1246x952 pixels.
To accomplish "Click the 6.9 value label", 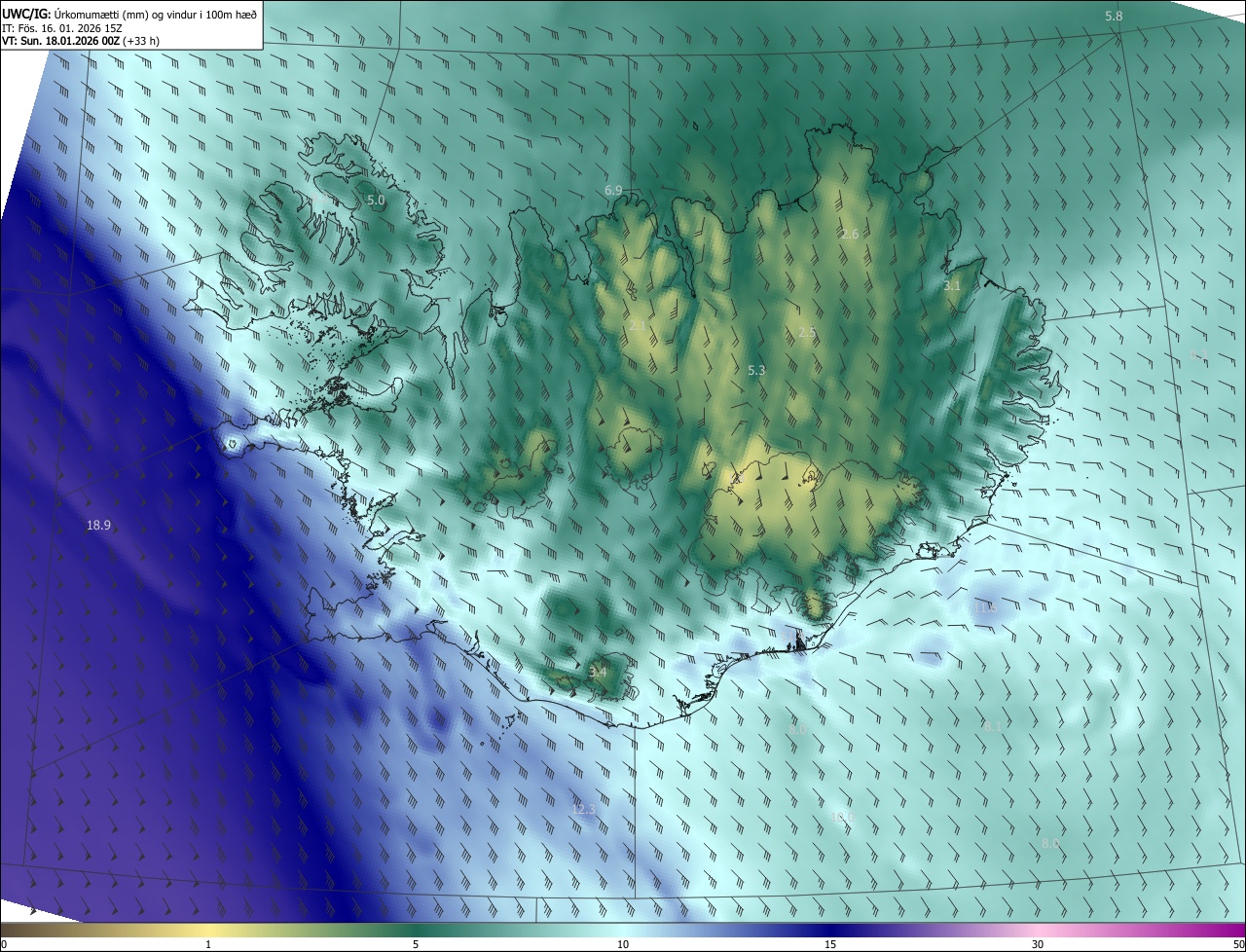I will click(613, 190).
